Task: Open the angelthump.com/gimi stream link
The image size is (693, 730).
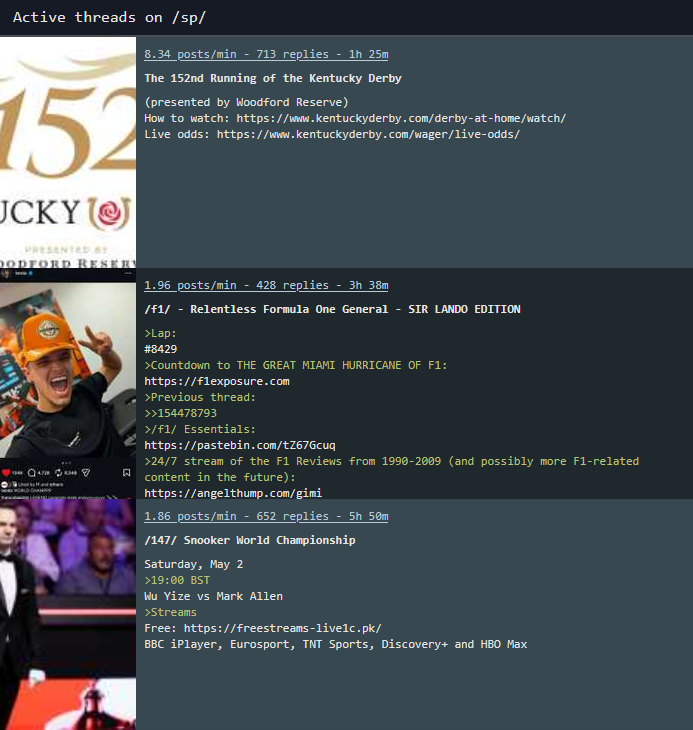Action: click(233, 493)
